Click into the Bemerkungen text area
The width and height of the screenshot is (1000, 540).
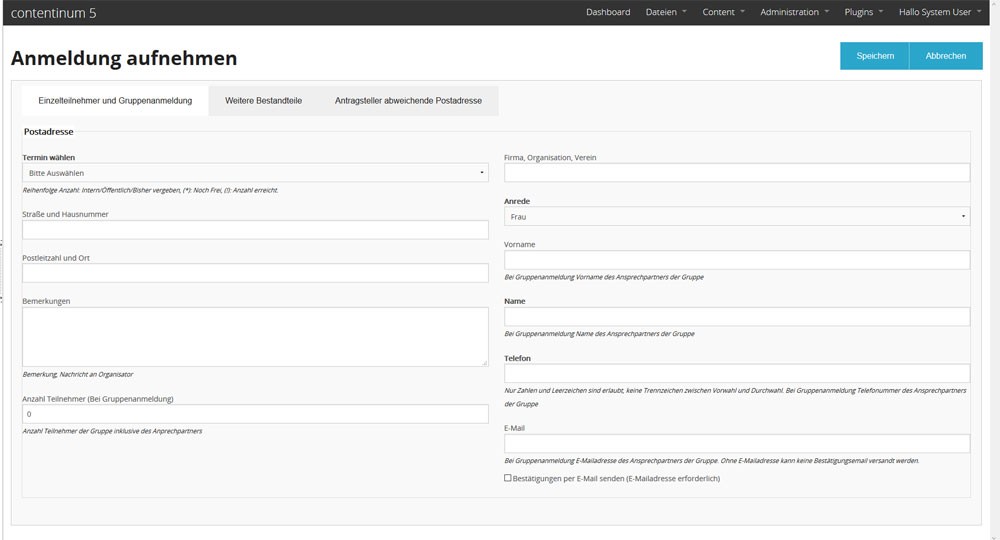(255, 337)
